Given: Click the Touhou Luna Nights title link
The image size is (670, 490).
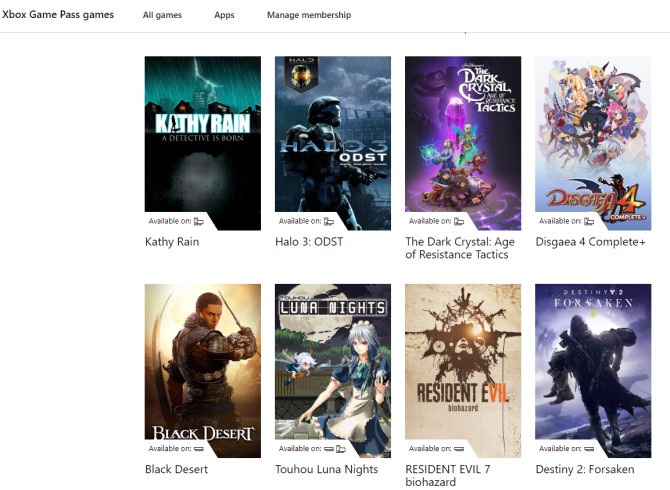Looking at the screenshot, I should tap(326, 469).
